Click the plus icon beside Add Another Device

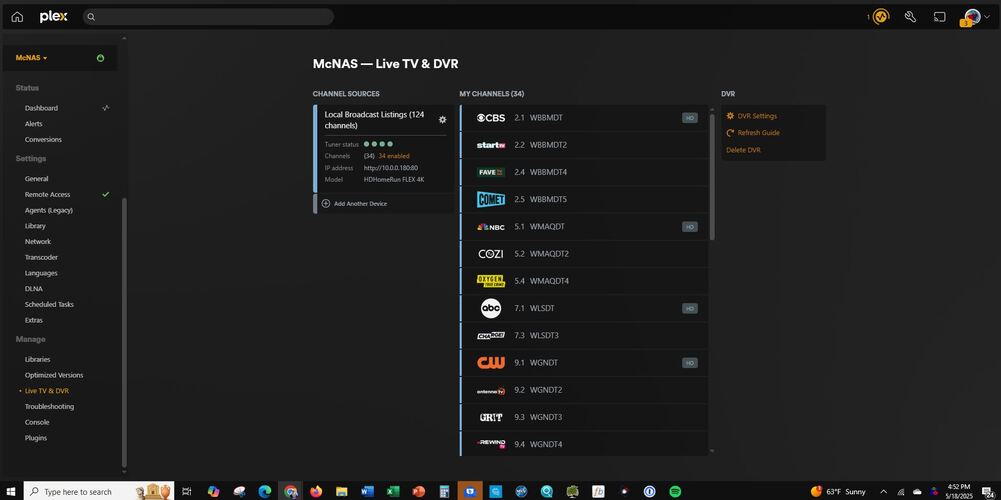(326, 204)
